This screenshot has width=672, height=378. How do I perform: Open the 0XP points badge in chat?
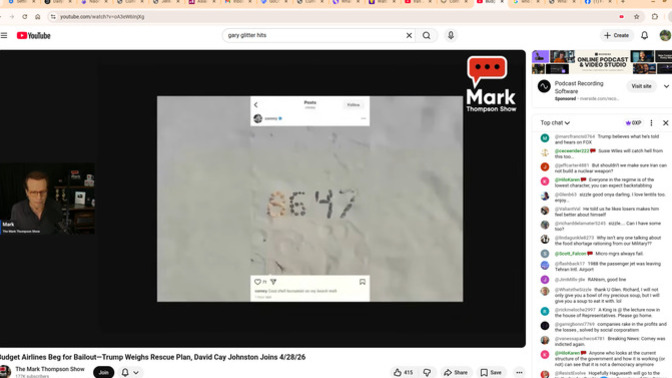point(633,123)
